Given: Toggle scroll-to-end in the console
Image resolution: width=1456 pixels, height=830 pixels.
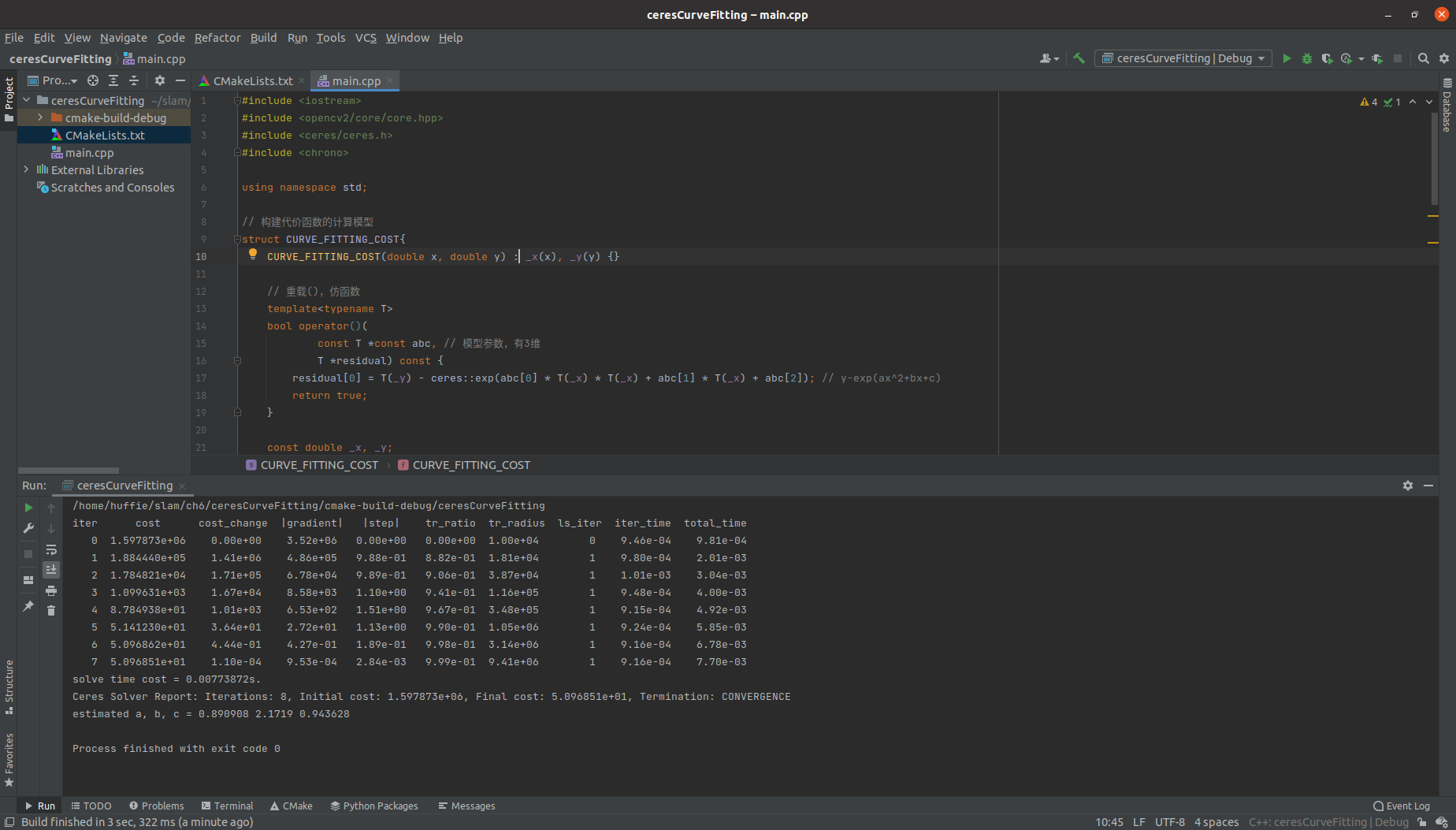Looking at the screenshot, I should (51, 568).
